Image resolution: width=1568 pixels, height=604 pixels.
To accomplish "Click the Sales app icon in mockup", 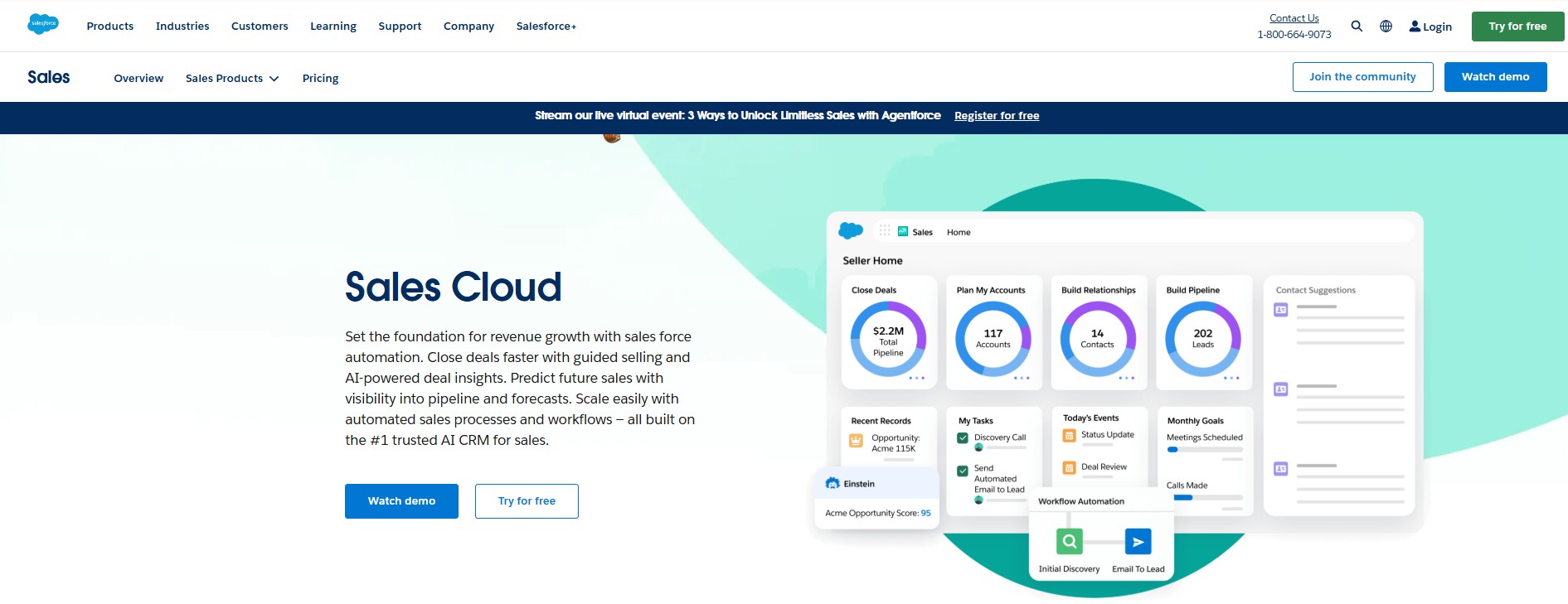I will coord(903,231).
